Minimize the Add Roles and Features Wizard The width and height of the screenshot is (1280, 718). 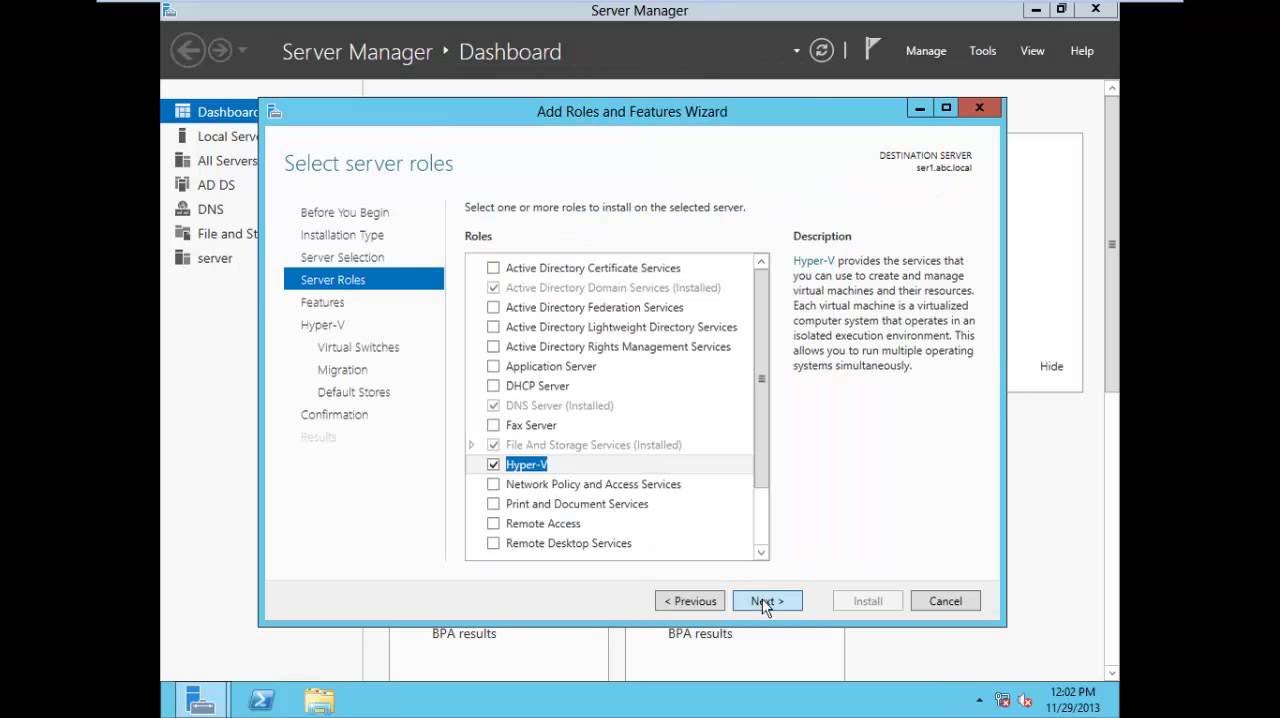coord(920,108)
